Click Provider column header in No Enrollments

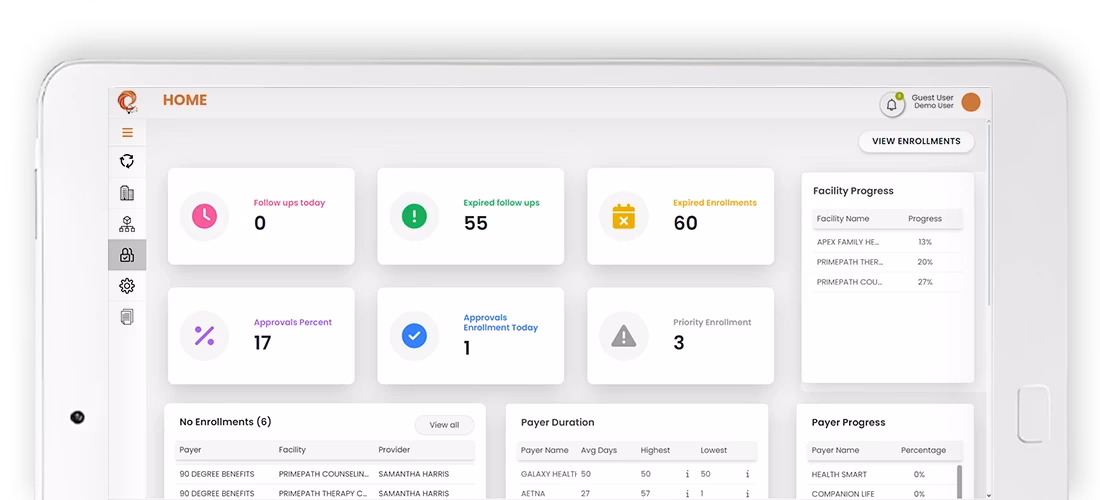pyautogui.click(x=394, y=450)
